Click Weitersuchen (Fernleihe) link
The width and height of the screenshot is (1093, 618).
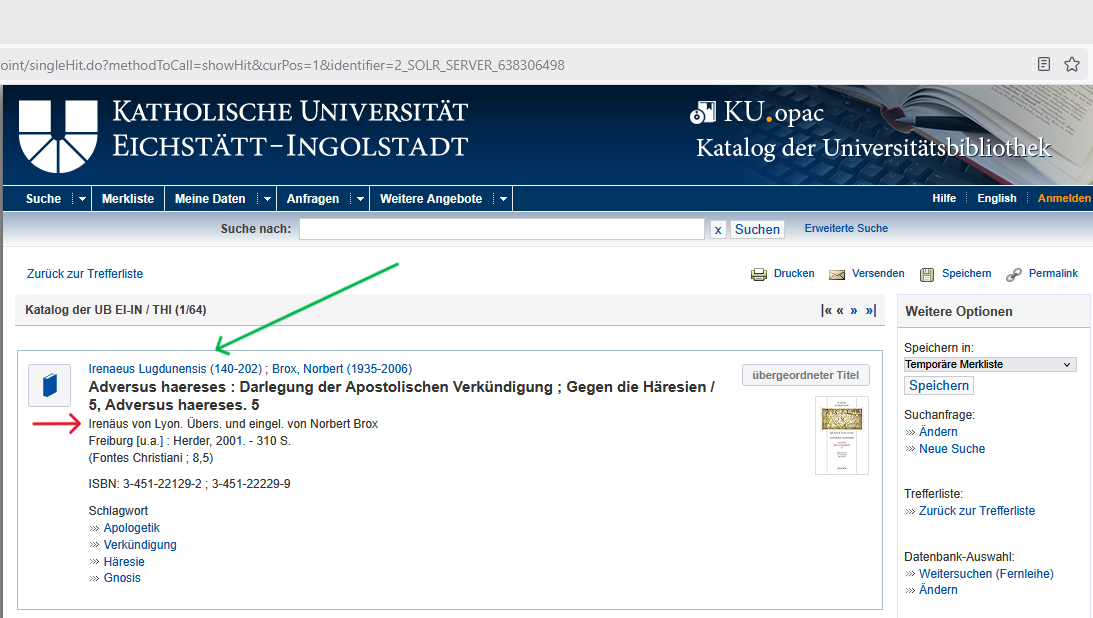(x=986, y=574)
